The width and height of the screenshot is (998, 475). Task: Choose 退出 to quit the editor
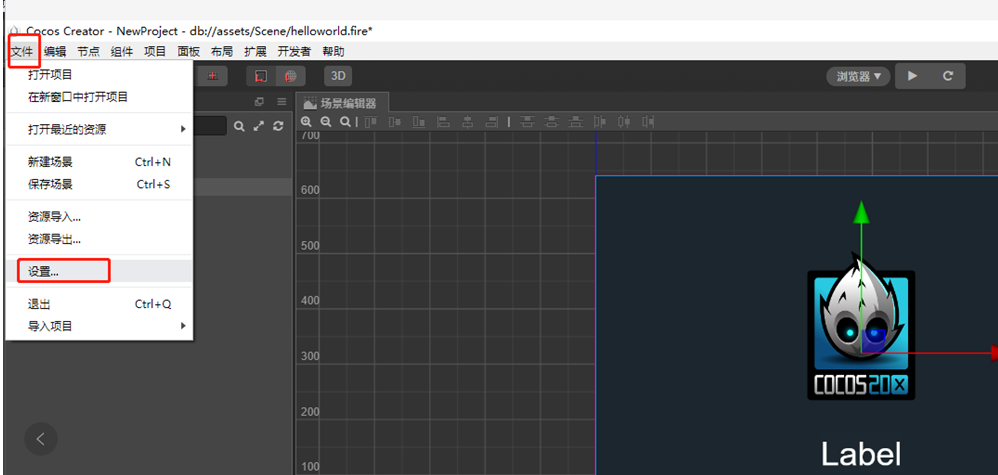coord(99,304)
